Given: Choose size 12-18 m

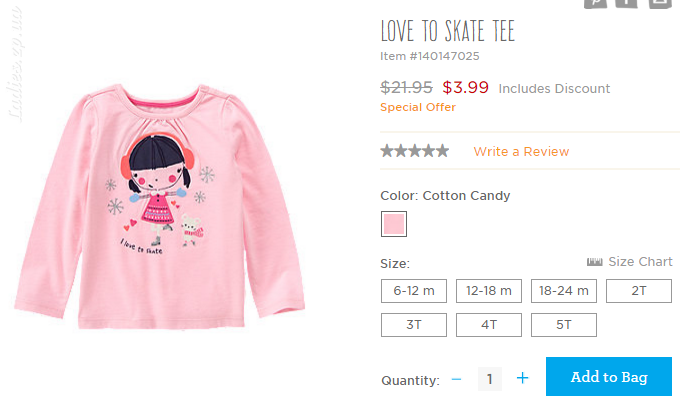Looking at the screenshot, I should [x=489, y=291].
